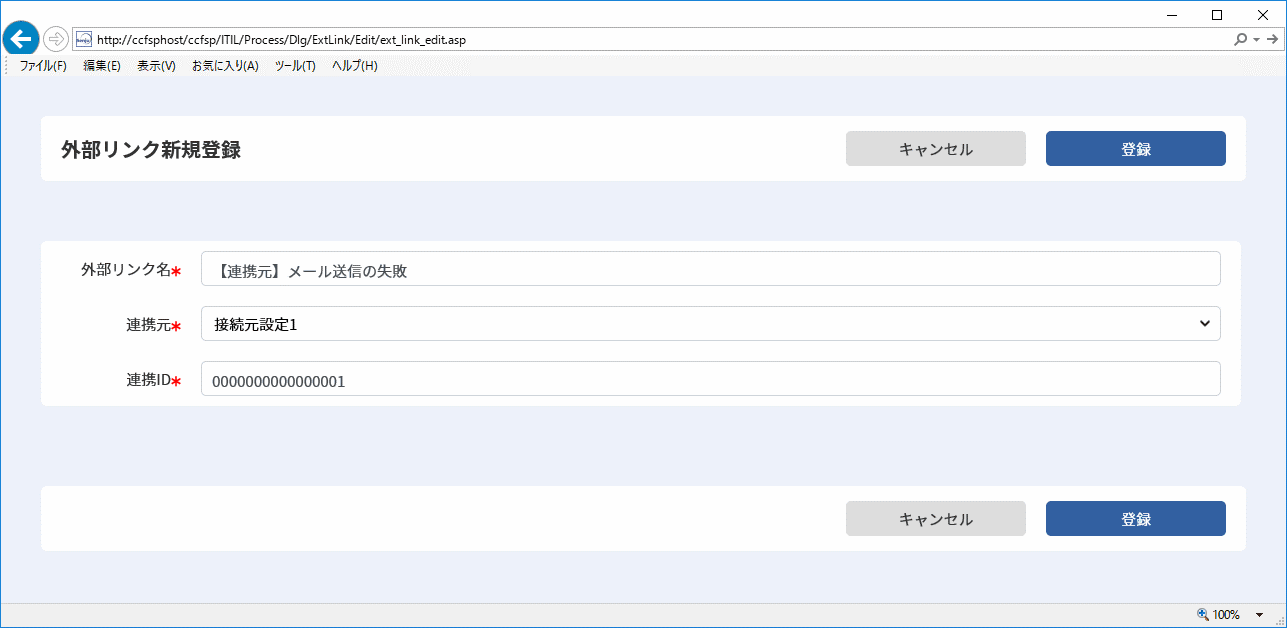The image size is (1287, 628).
Task: Click the top キャンセル button
Action: pyautogui.click(x=936, y=149)
